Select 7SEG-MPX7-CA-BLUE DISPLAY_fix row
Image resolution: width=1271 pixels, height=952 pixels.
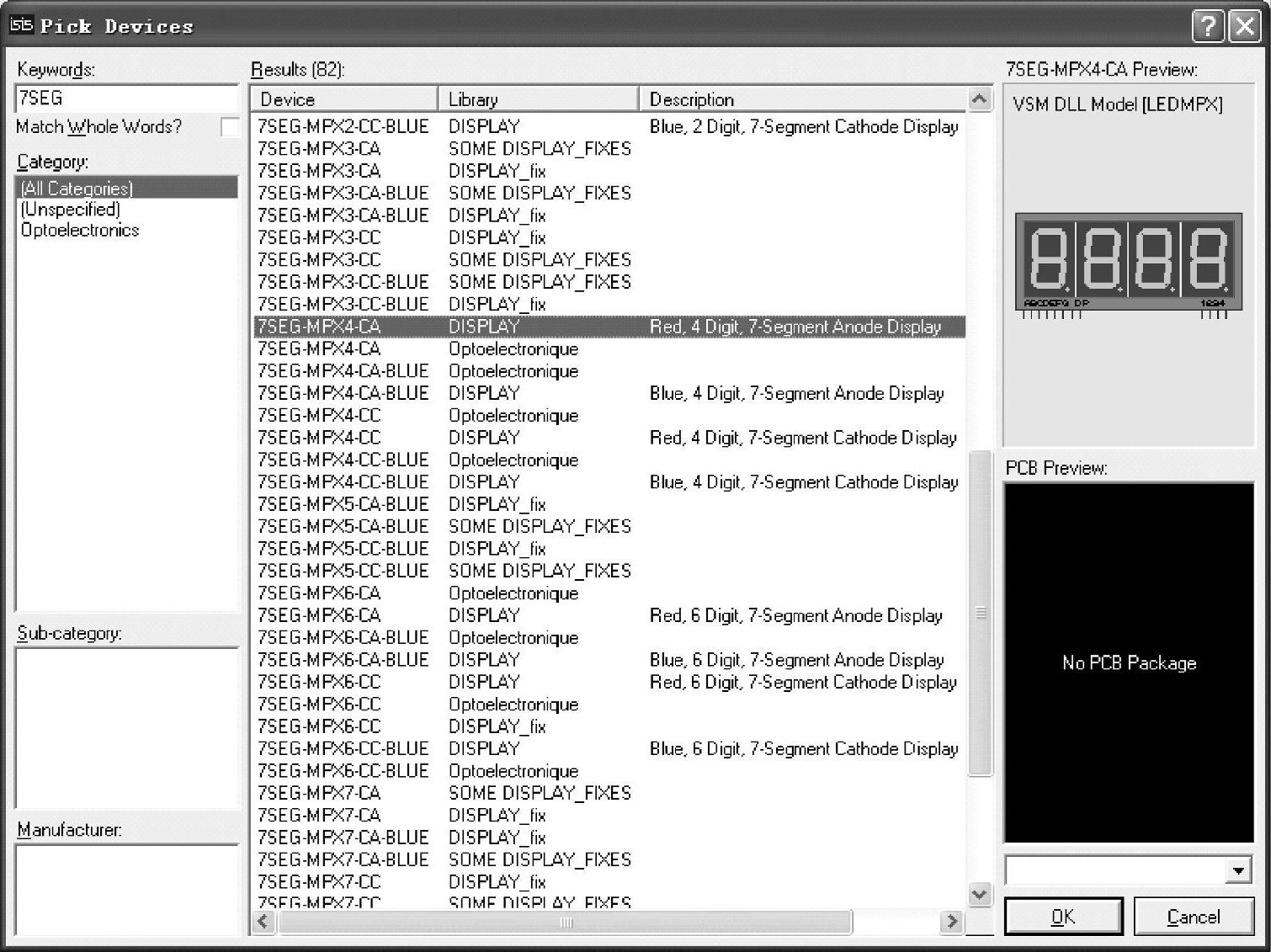pyautogui.click(x=609, y=838)
